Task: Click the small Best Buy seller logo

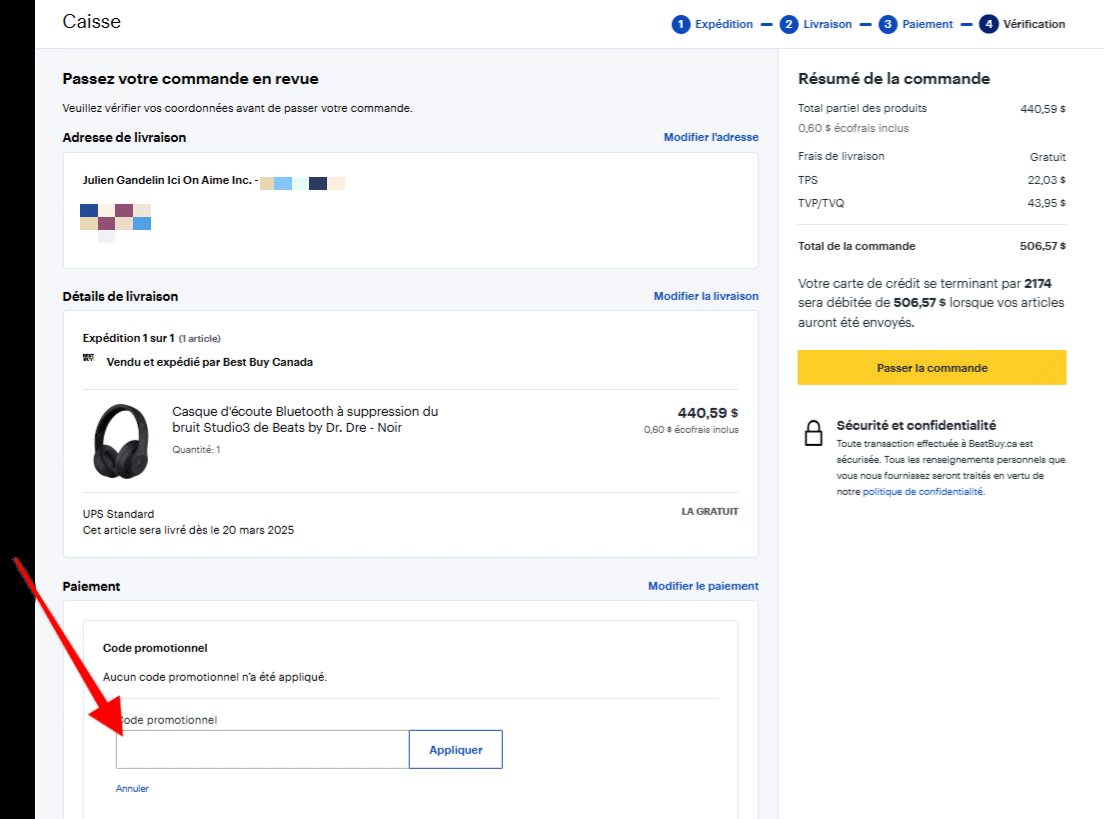Action: 89,358
